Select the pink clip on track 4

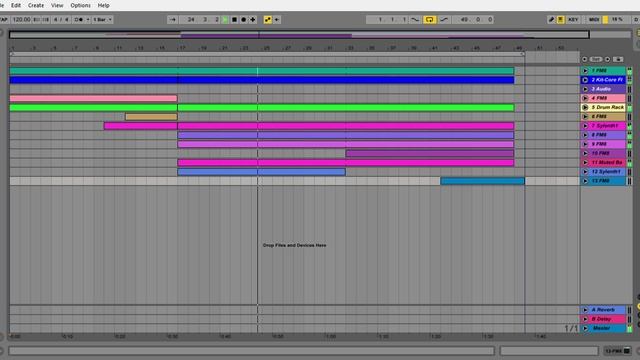click(x=93, y=98)
